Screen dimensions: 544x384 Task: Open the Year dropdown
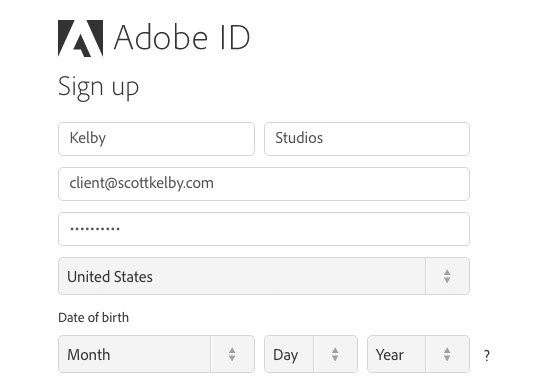pyautogui.click(x=418, y=354)
